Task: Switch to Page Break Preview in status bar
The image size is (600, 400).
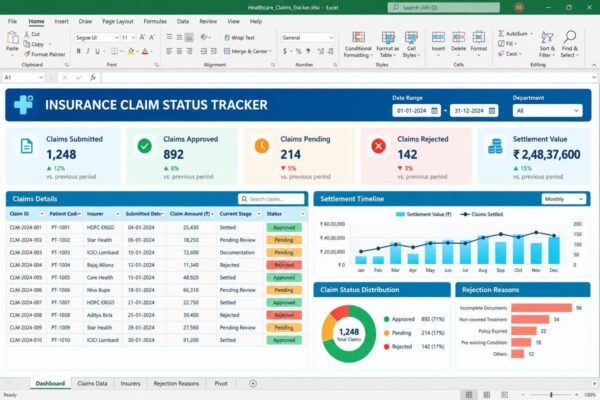Action: coord(504,395)
